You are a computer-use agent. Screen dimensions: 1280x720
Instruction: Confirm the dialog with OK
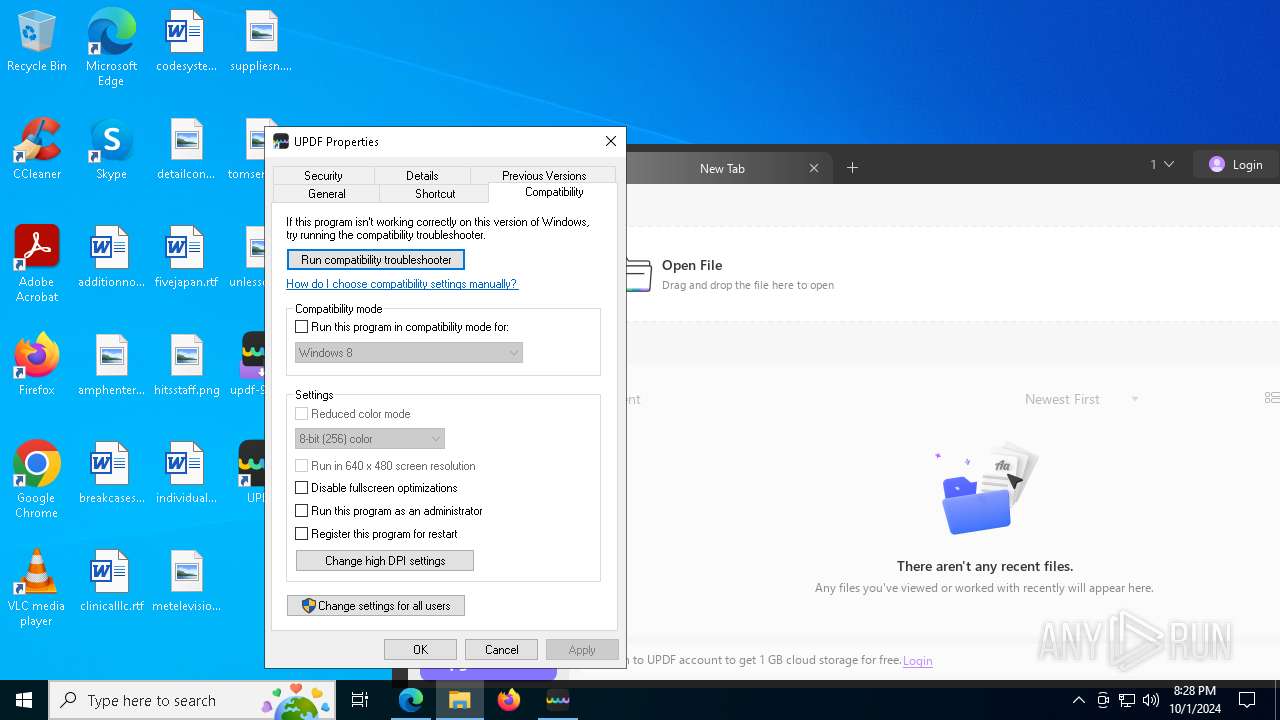[x=420, y=650]
